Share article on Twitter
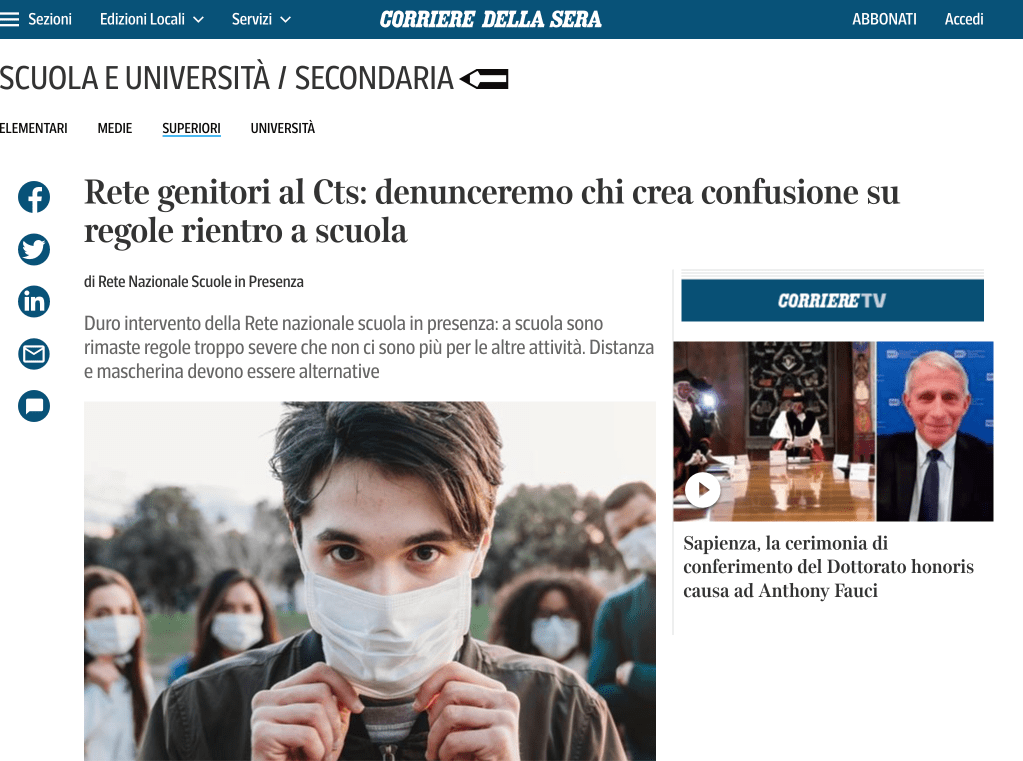The image size is (1023, 761). [x=34, y=249]
